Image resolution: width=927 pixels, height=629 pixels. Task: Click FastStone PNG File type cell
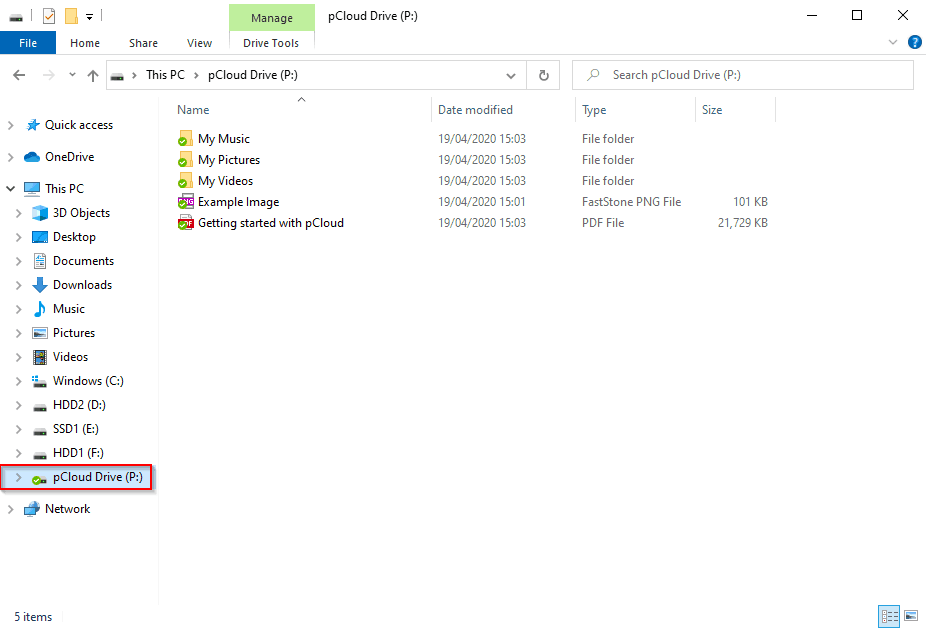pos(631,202)
